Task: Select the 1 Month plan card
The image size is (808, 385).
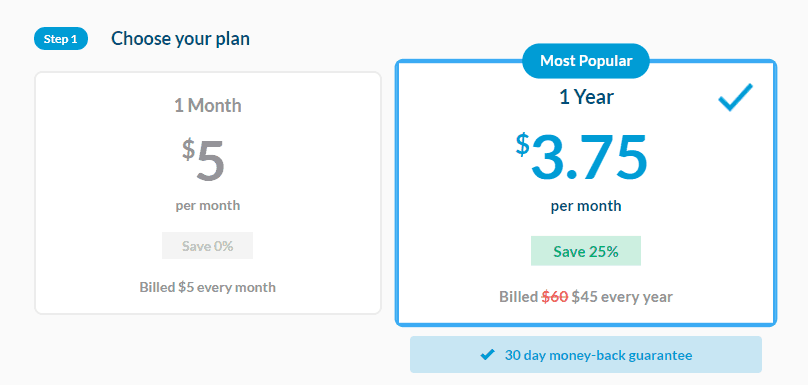Action: (208, 193)
